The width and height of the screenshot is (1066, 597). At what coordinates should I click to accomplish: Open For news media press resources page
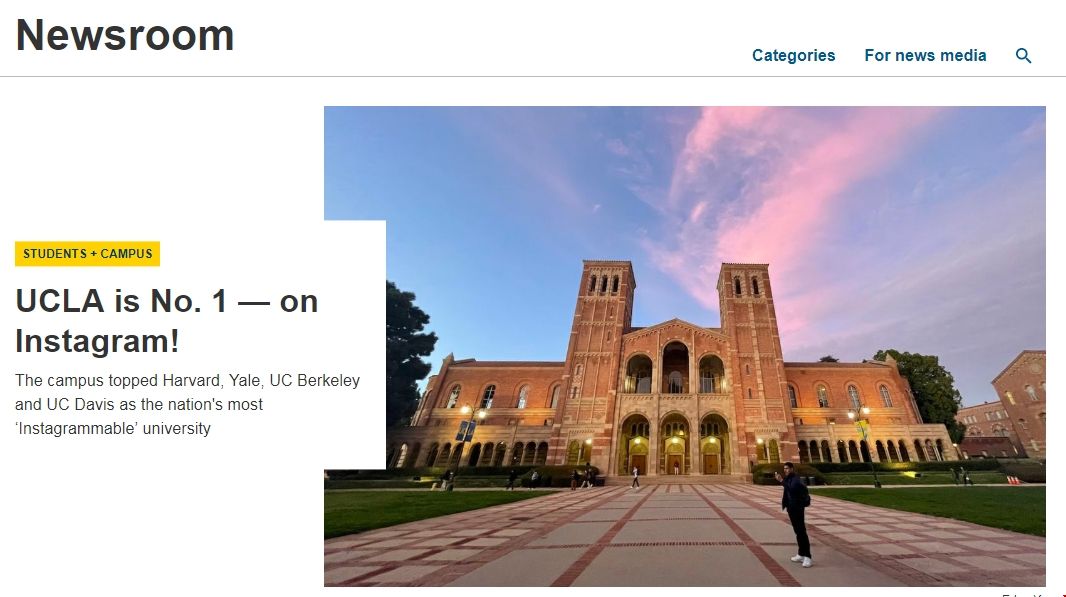(x=925, y=55)
